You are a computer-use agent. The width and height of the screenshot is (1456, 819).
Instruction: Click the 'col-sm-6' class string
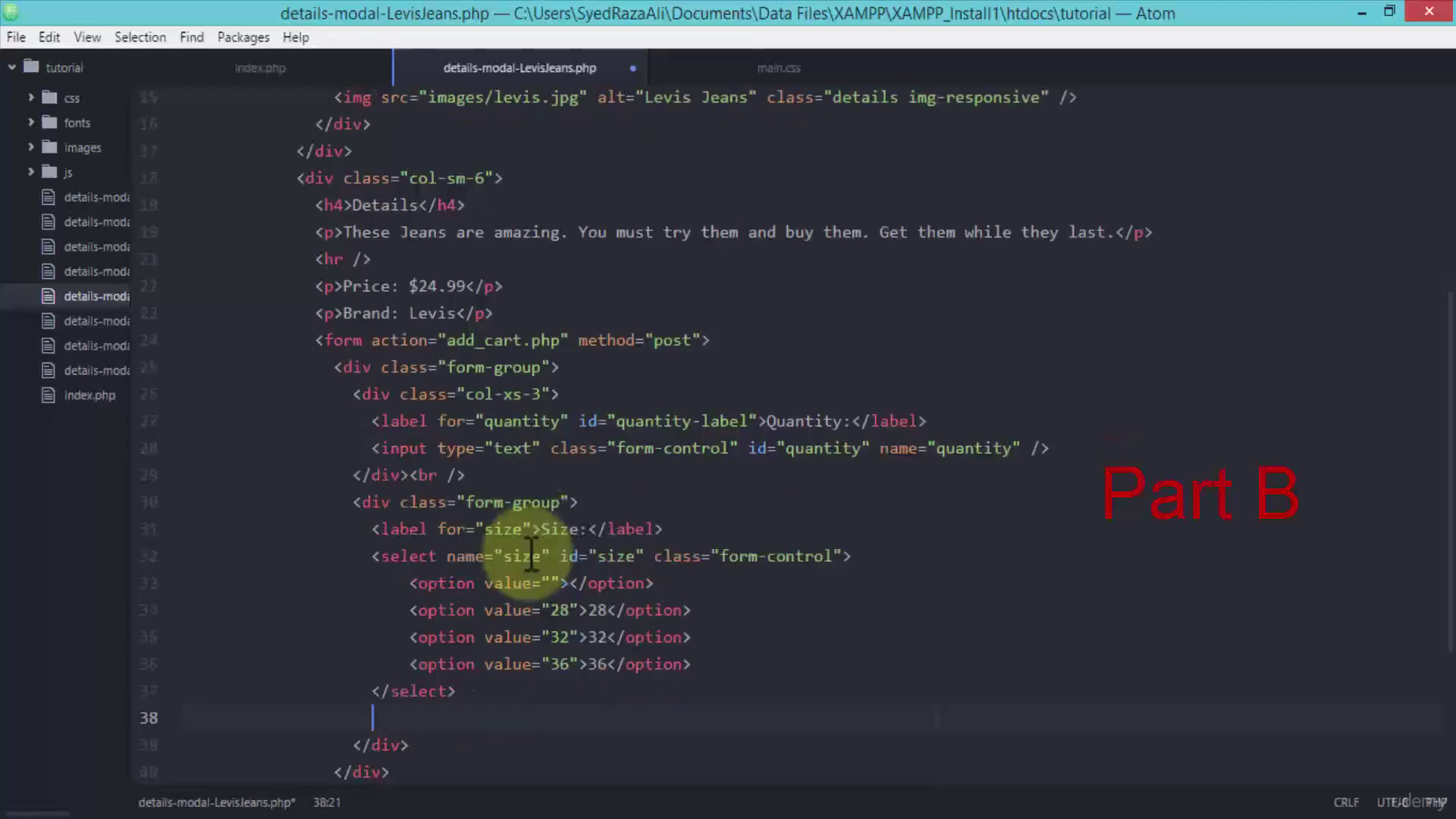pyautogui.click(x=447, y=178)
